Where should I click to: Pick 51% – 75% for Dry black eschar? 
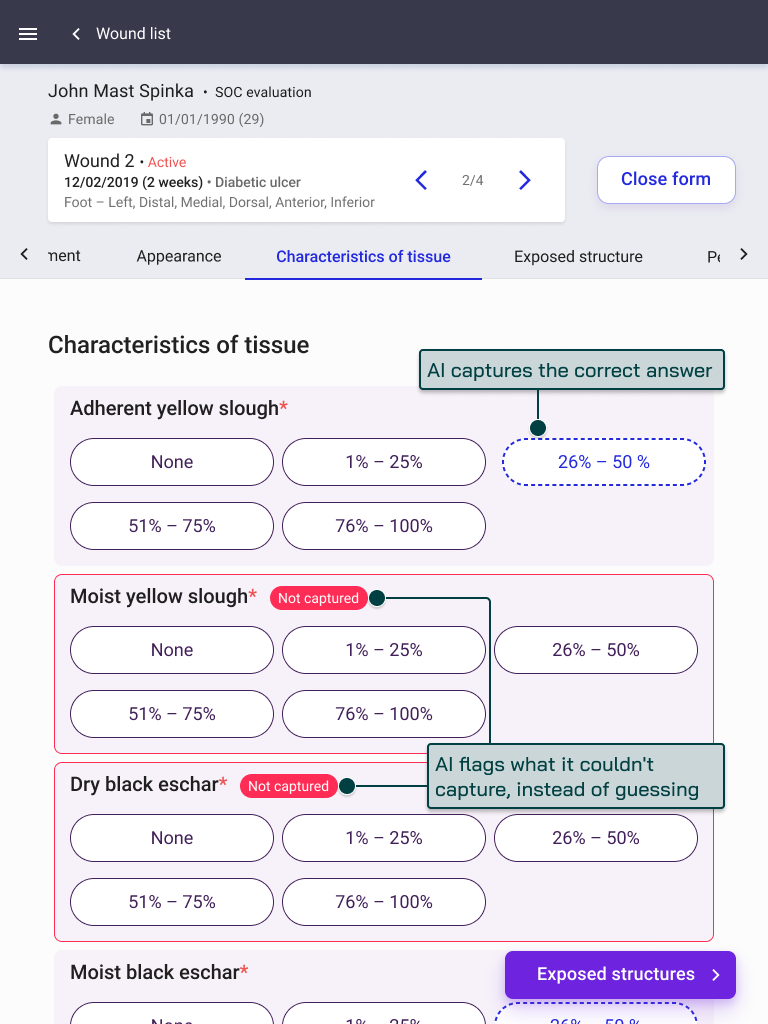coord(172,902)
